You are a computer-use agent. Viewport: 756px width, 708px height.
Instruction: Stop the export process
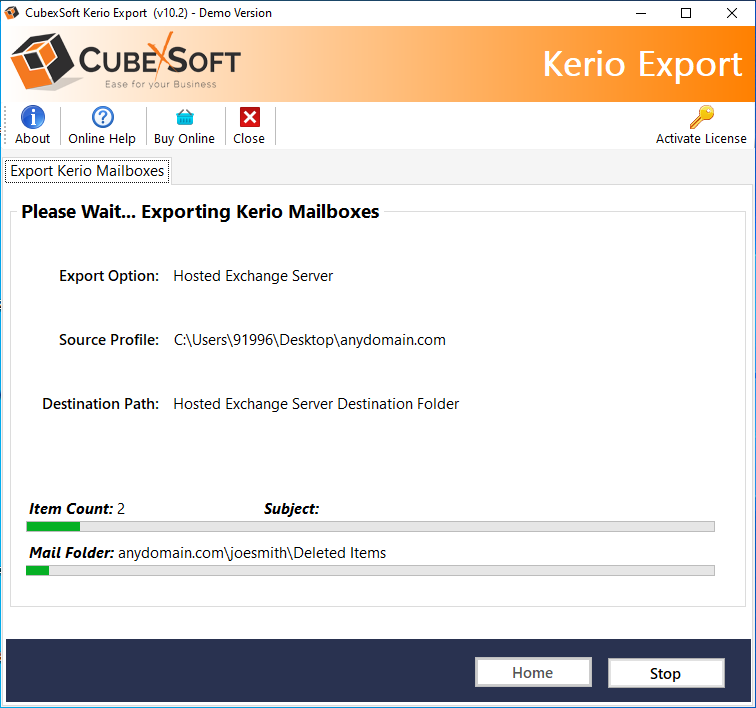665,673
